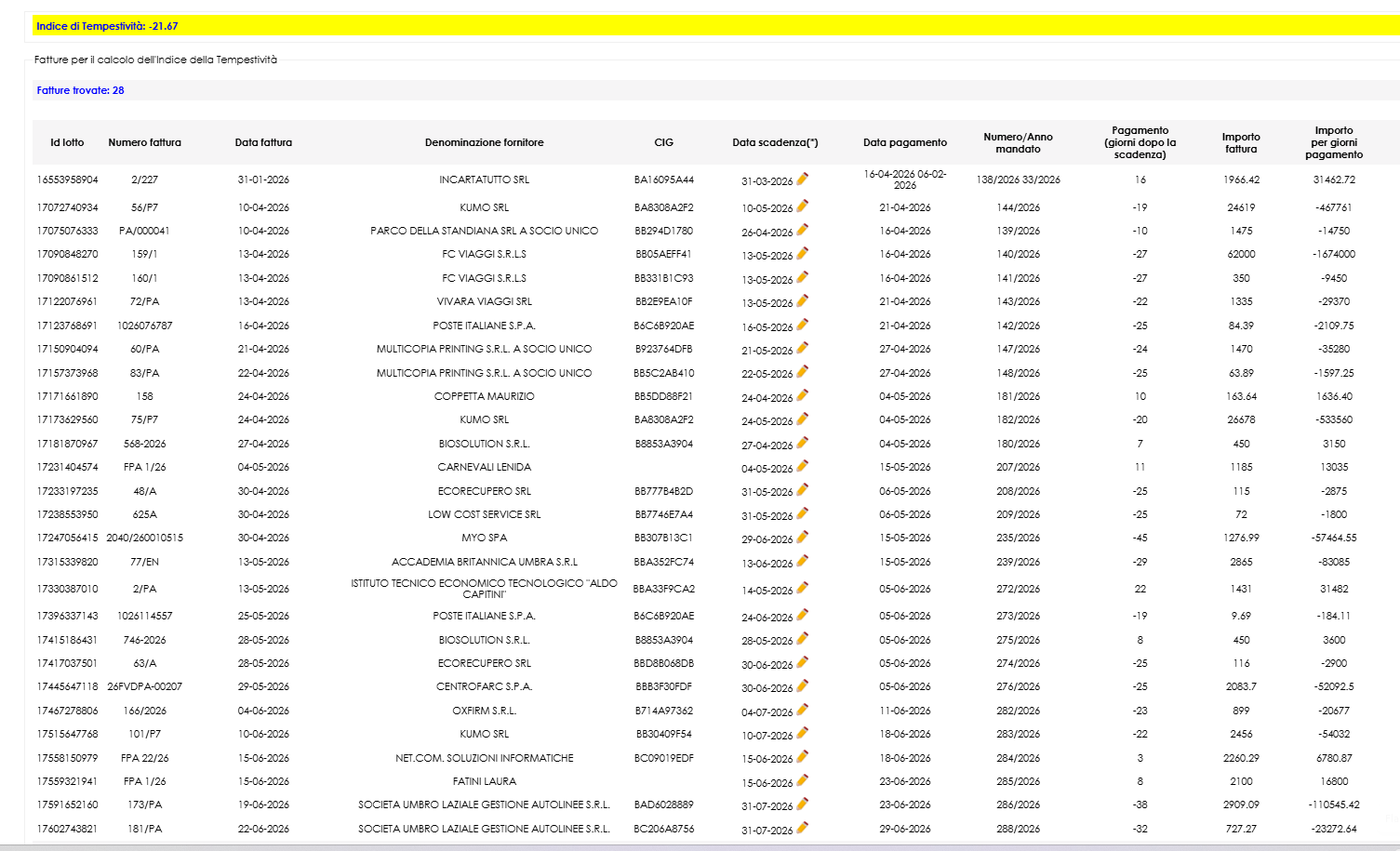Click mandate number 235/2026

click(1018, 538)
